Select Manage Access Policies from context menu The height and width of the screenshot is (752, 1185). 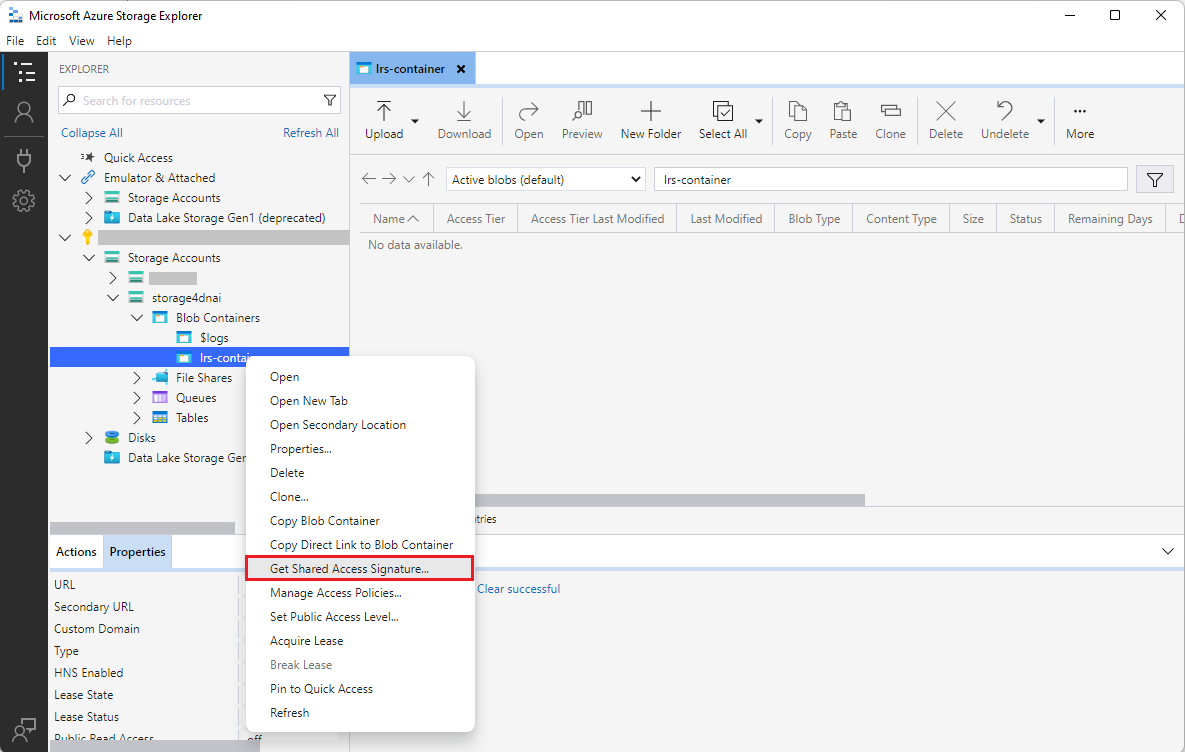pyautogui.click(x=336, y=593)
